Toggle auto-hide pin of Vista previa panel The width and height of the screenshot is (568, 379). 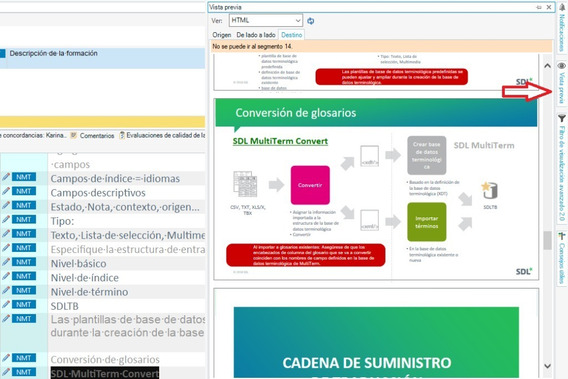tap(539, 7)
